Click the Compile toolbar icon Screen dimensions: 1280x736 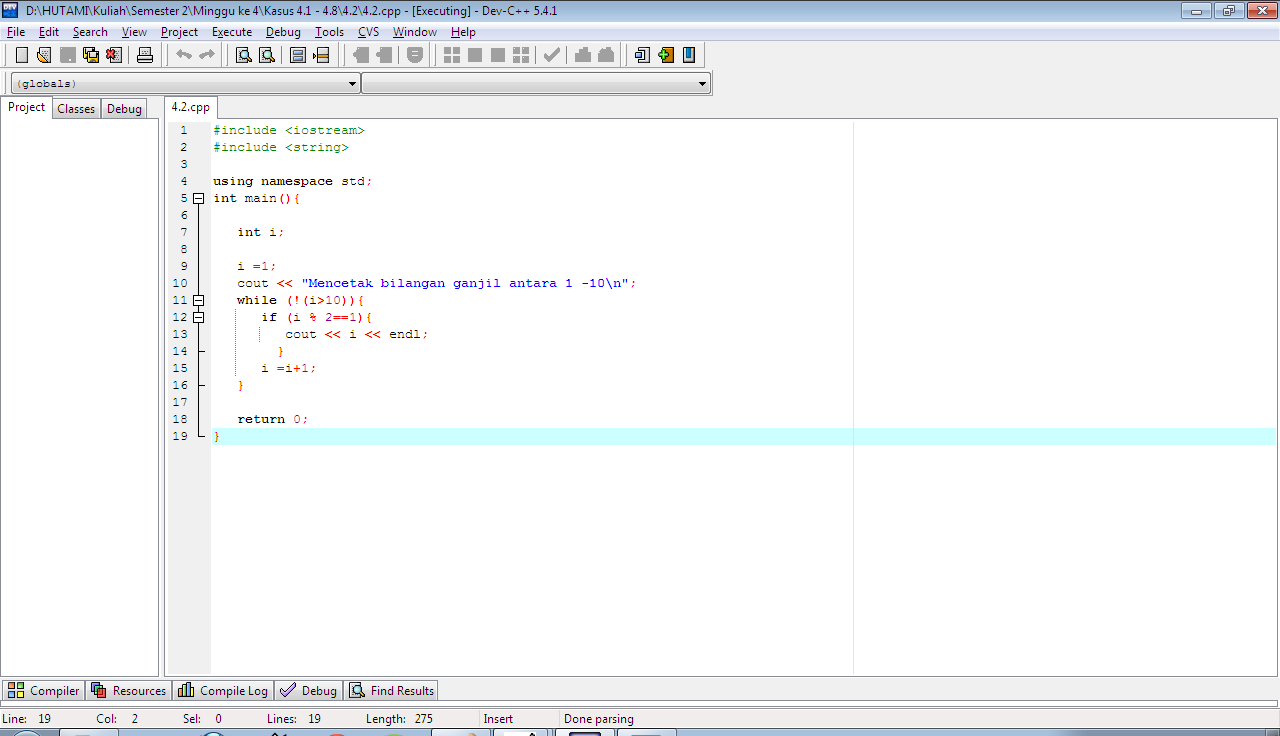tap(452, 55)
